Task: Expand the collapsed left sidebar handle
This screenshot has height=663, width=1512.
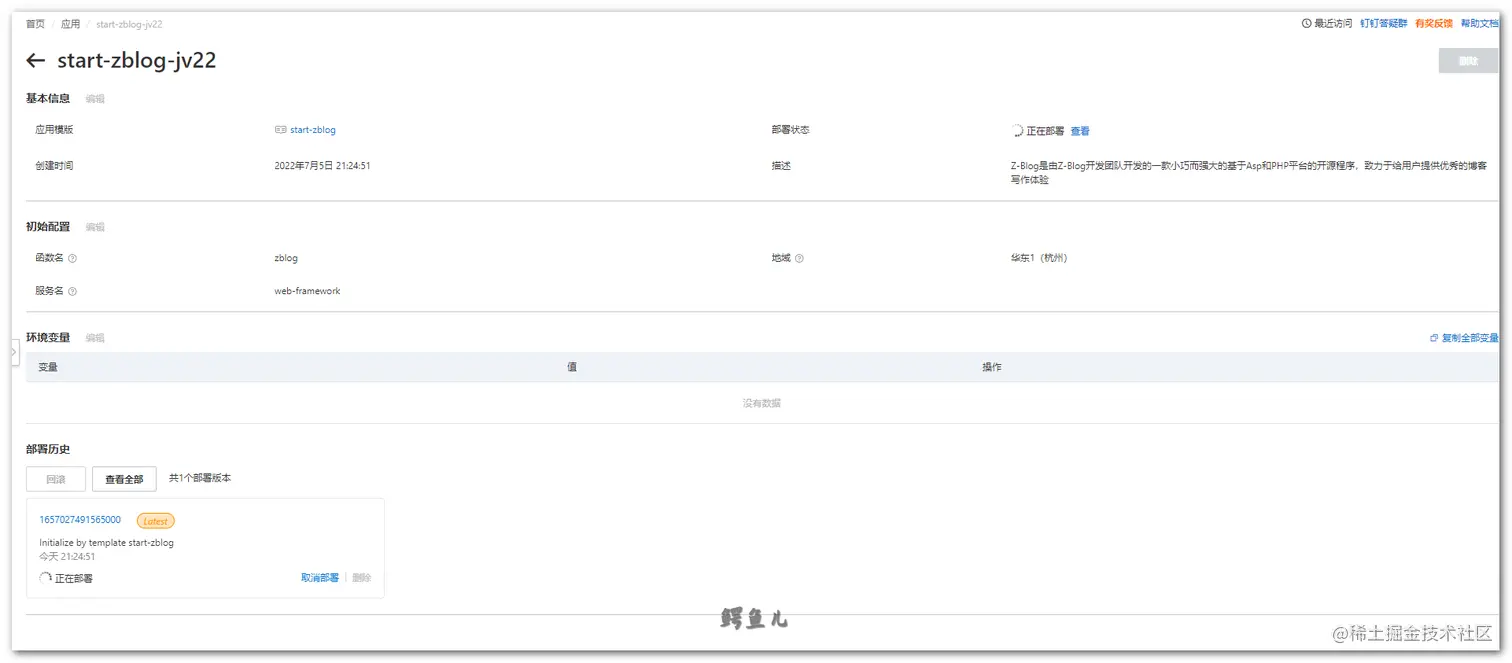Action: coord(15,352)
